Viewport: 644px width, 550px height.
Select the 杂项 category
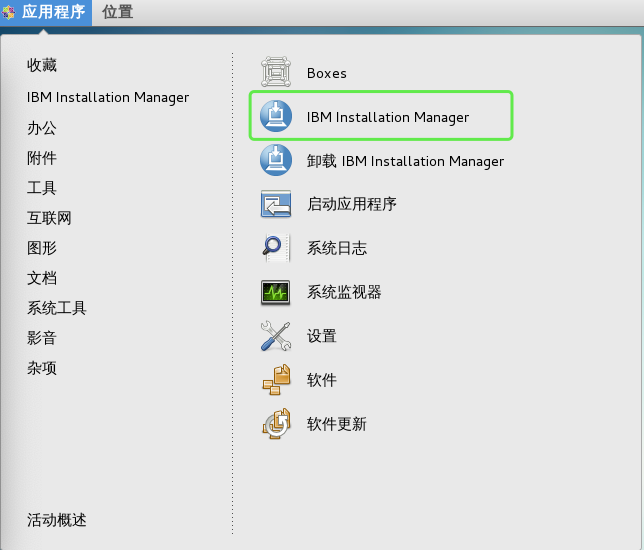click(42, 368)
